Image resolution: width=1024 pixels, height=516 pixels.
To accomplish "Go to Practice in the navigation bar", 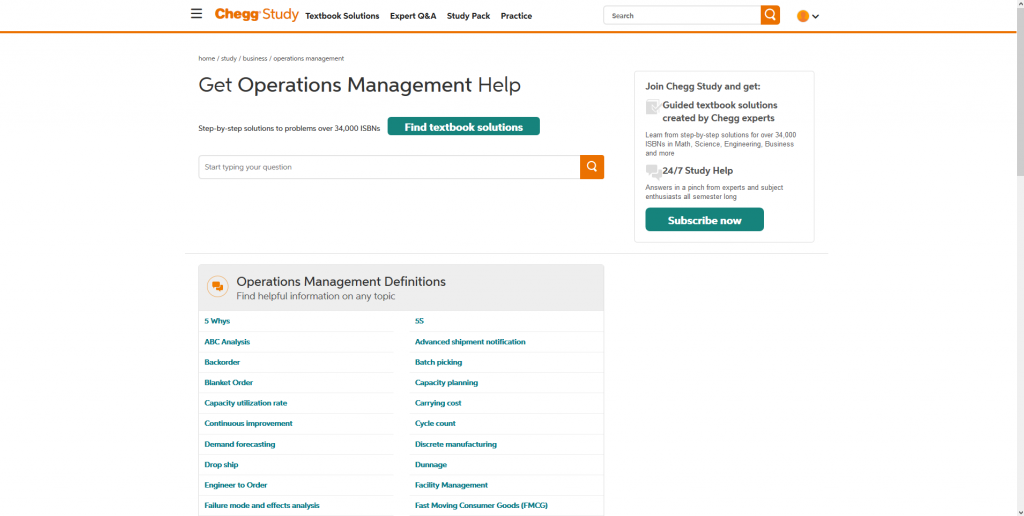I will 516,16.
